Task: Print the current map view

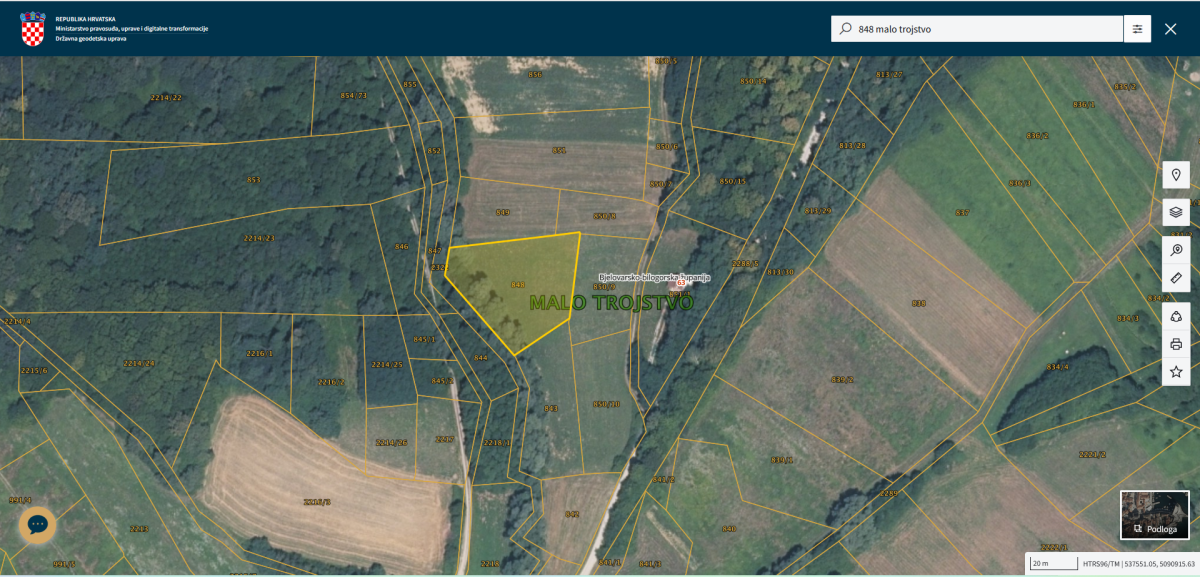Action: 1176,344
